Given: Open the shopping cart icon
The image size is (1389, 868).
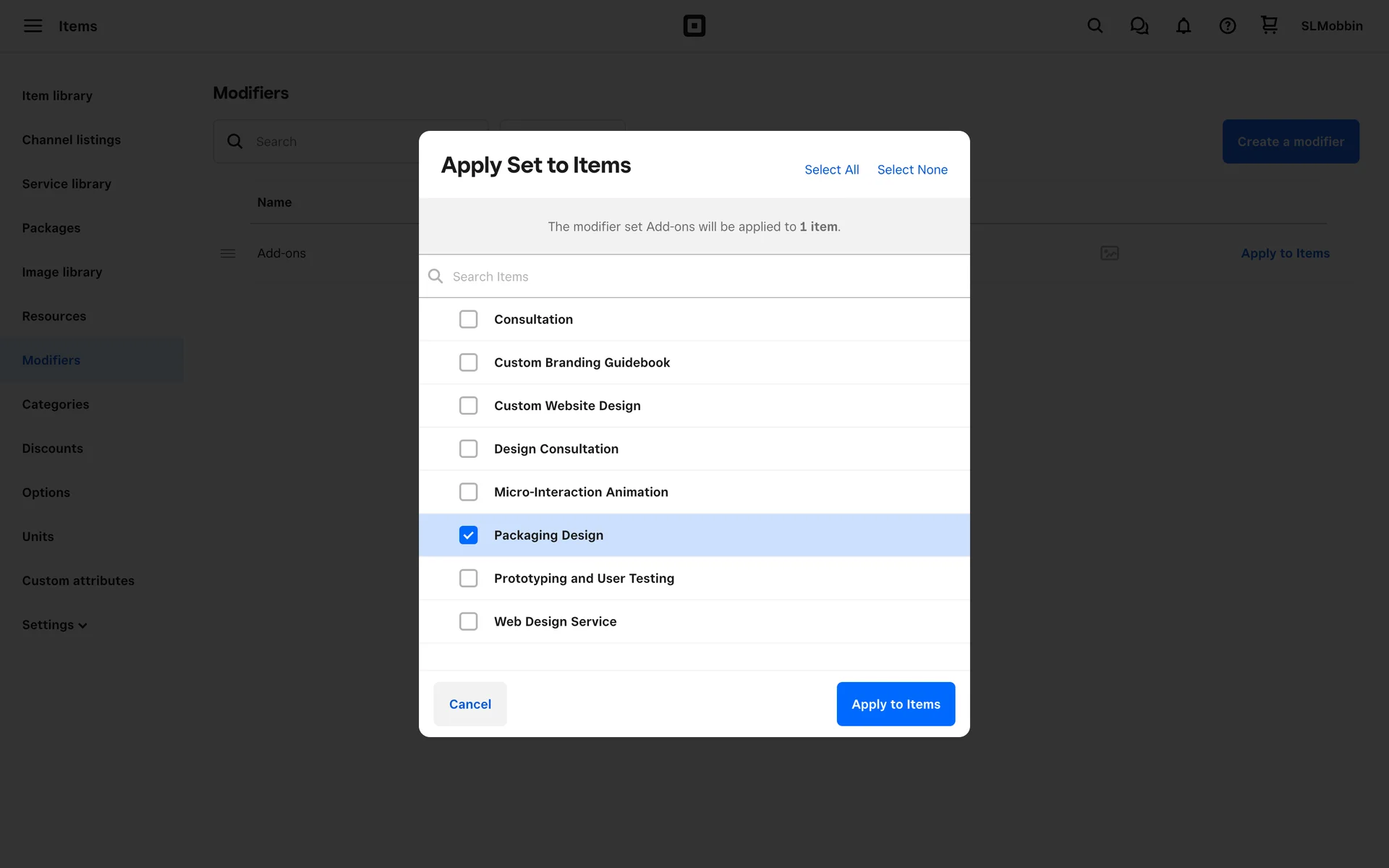Looking at the screenshot, I should 1269,25.
